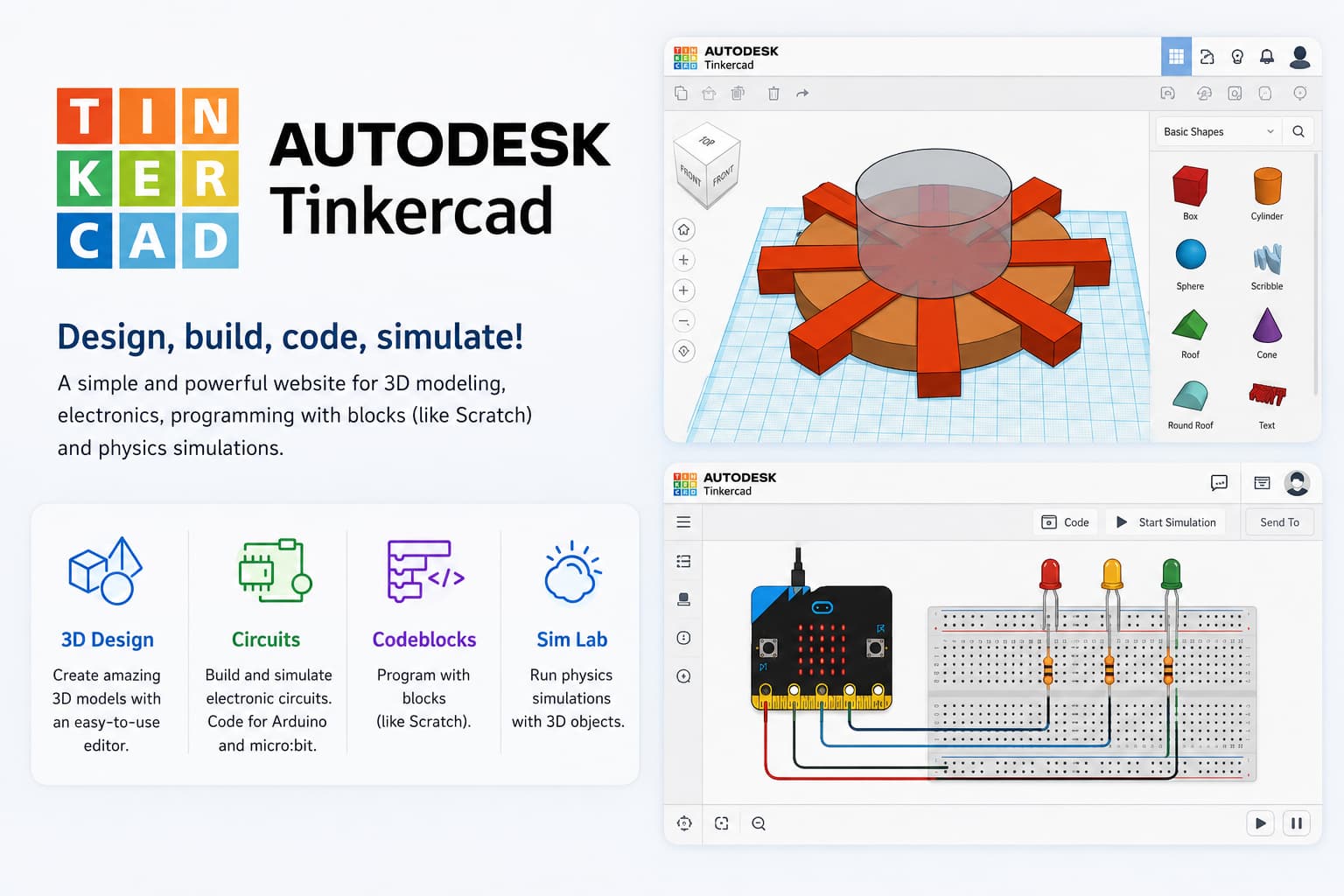
Task: Select the green LED on the breadboard
Action: (x=1171, y=575)
